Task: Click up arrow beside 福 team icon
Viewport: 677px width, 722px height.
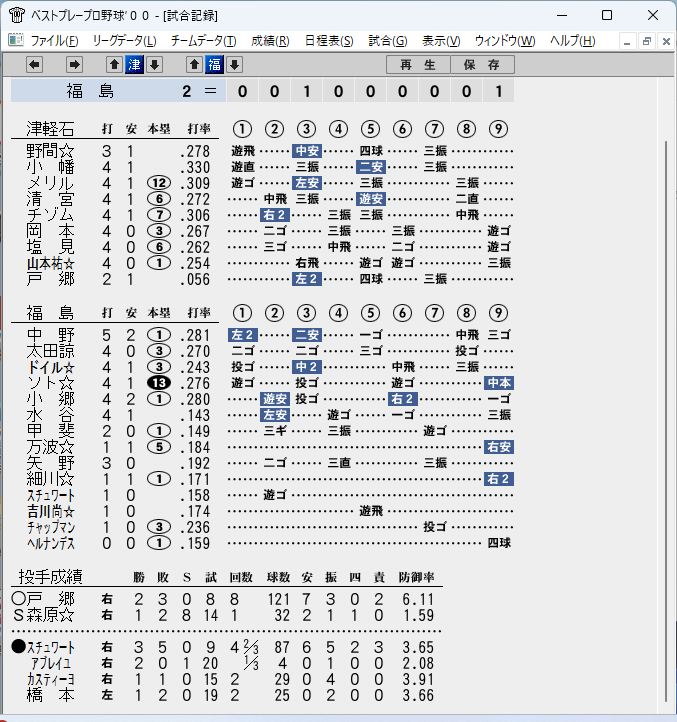Action: [x=194, y=65]
